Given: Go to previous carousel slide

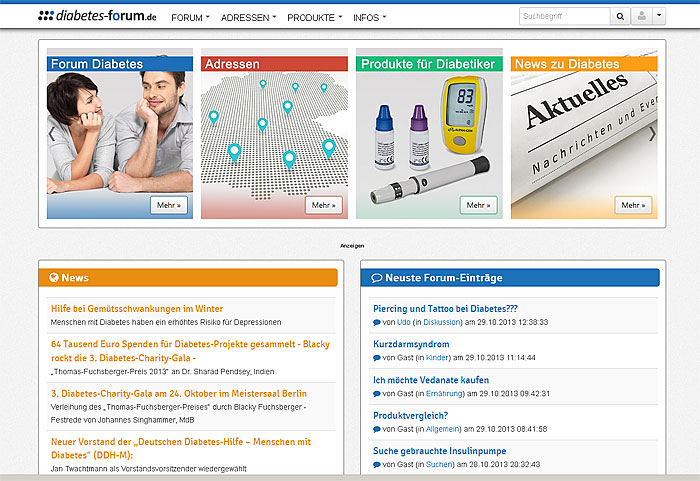Looking at the screenshot, I should pos(52,133).
